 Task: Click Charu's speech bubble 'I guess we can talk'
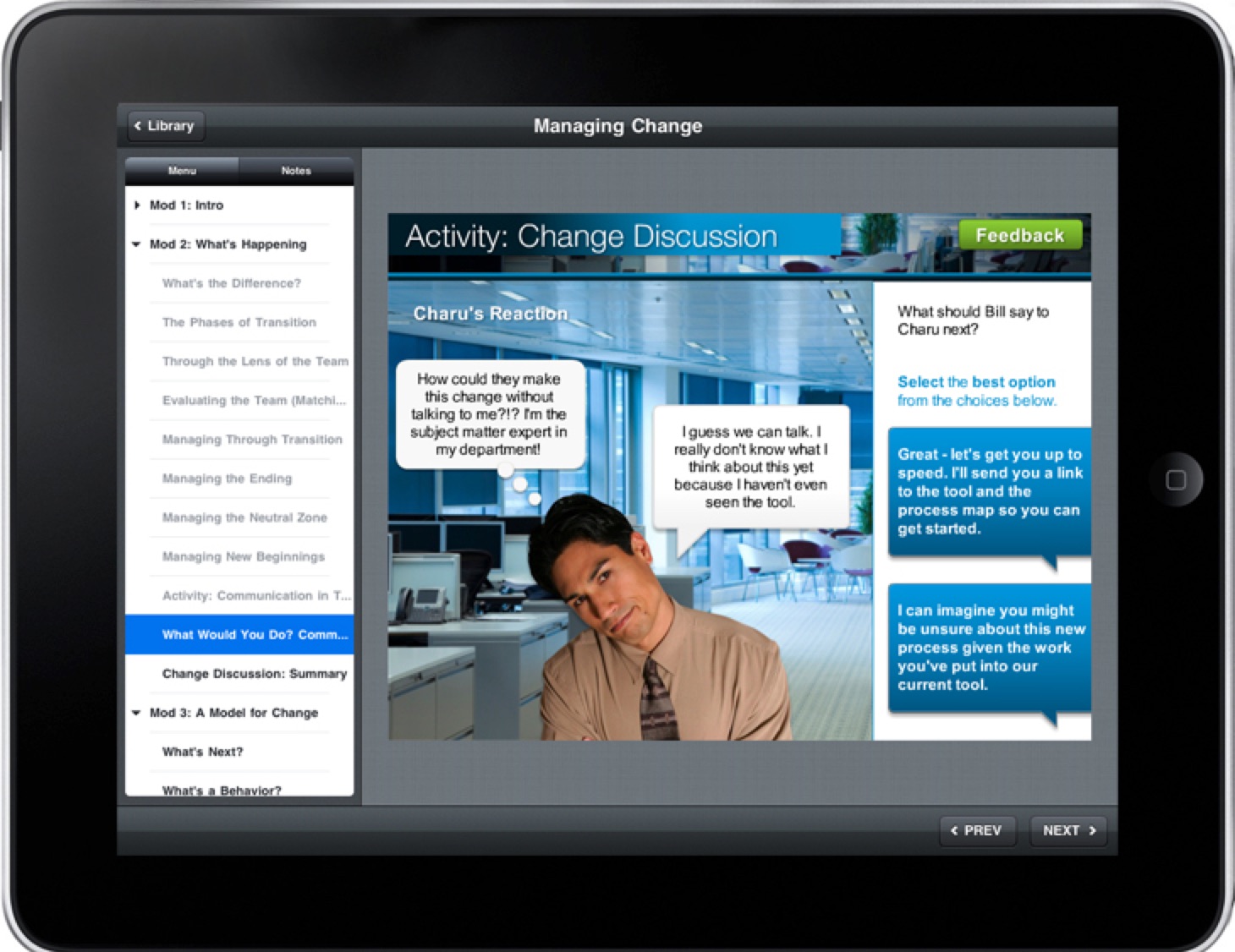tap(750, 467)
